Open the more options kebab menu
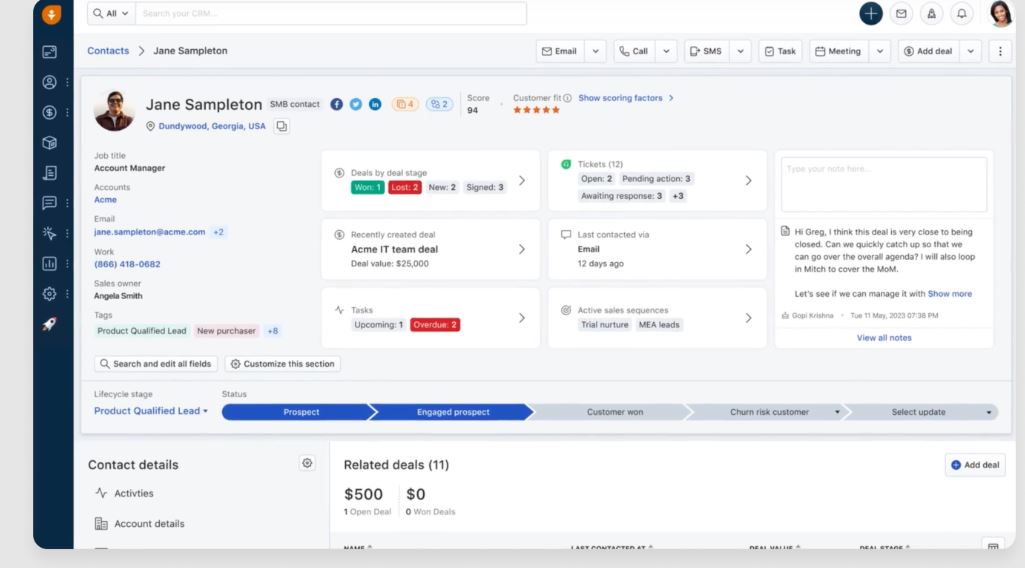1025x568 pixels. (1000, 51)
